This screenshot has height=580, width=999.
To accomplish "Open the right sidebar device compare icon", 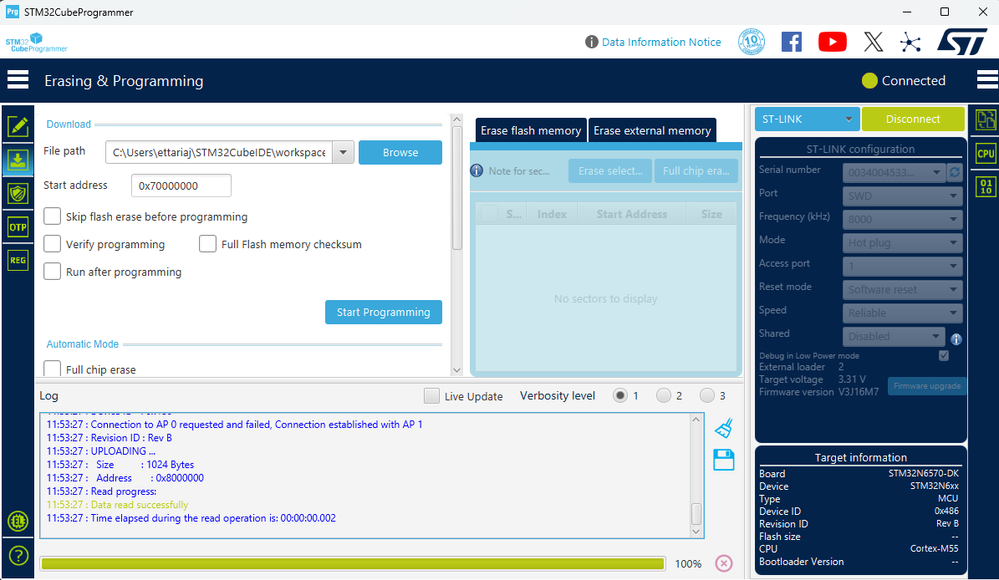I will (x=986, y=120).
